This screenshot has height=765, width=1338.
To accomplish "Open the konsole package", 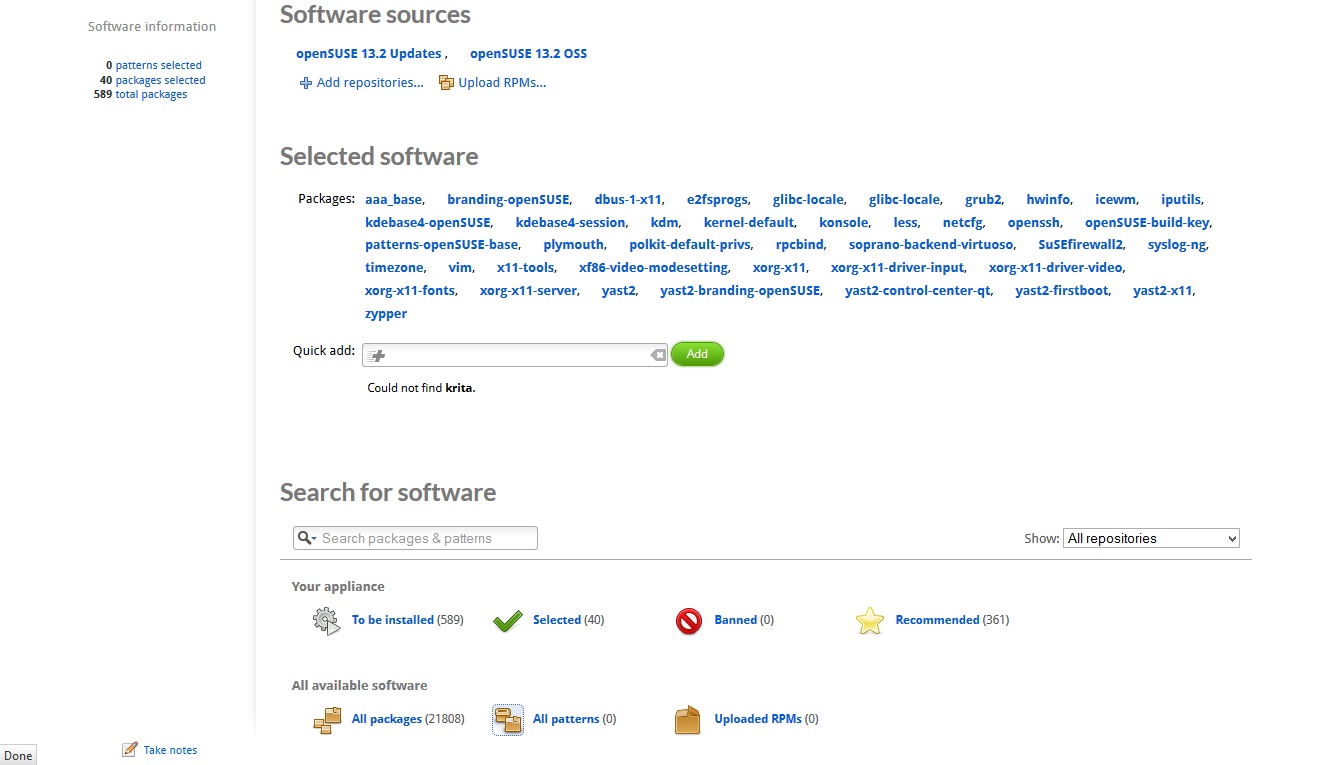I will click(x=844, y=223).
